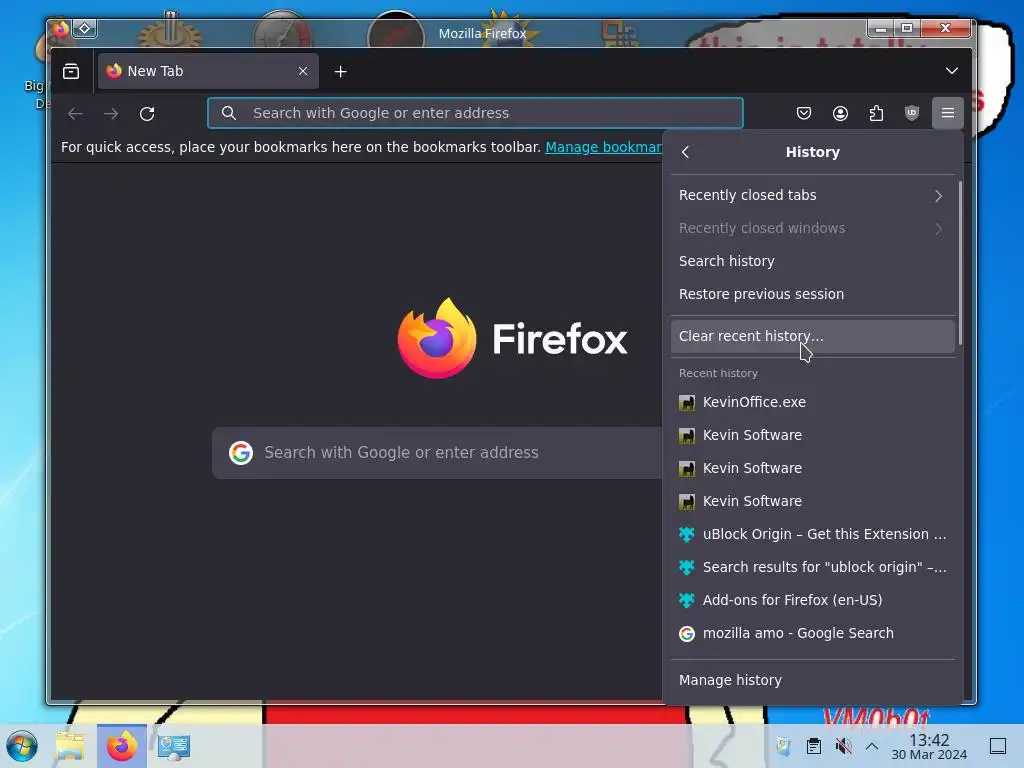Choose Restore previous session

(x=812, y=294)
